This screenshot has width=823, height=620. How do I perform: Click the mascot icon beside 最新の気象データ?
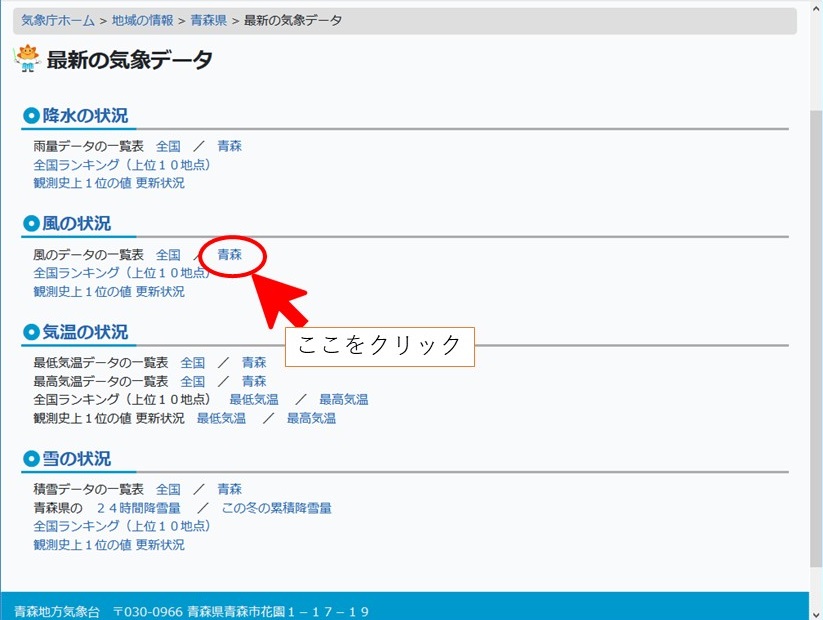pyautogui.click(x=27, y=59)
